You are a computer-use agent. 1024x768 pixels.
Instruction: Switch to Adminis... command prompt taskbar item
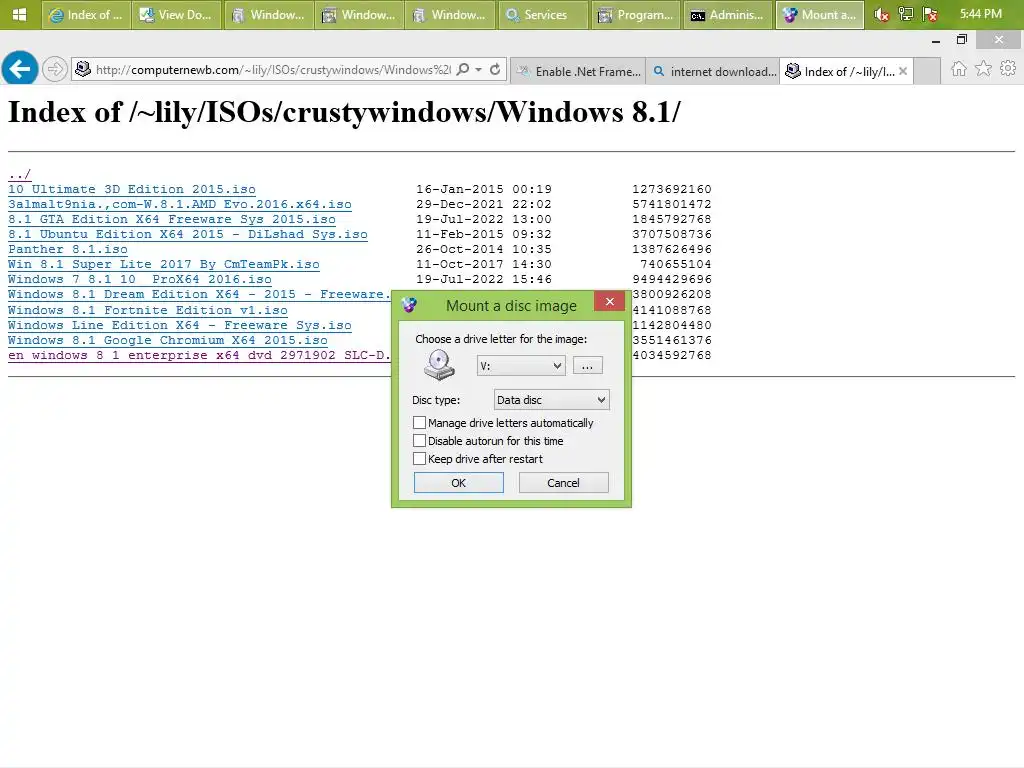[727, 14]
